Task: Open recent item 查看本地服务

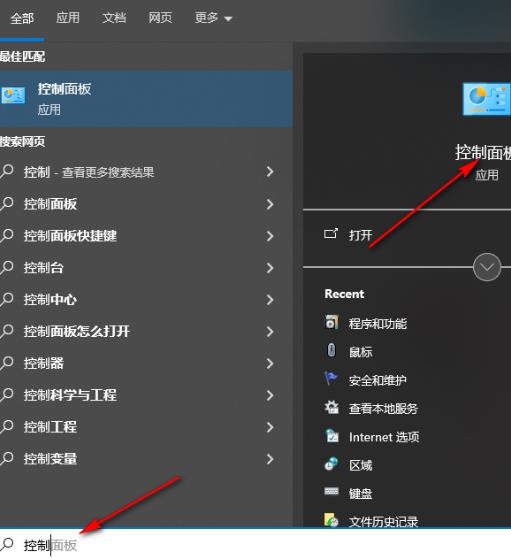Action: [383, 409]
